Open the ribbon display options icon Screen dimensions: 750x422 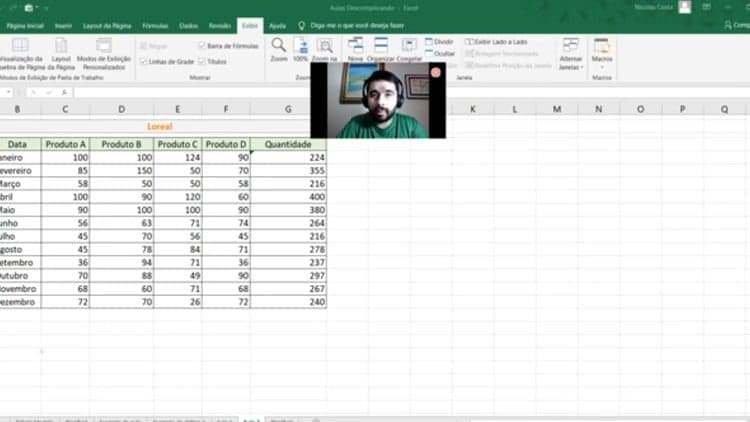(x=706, y=7)
